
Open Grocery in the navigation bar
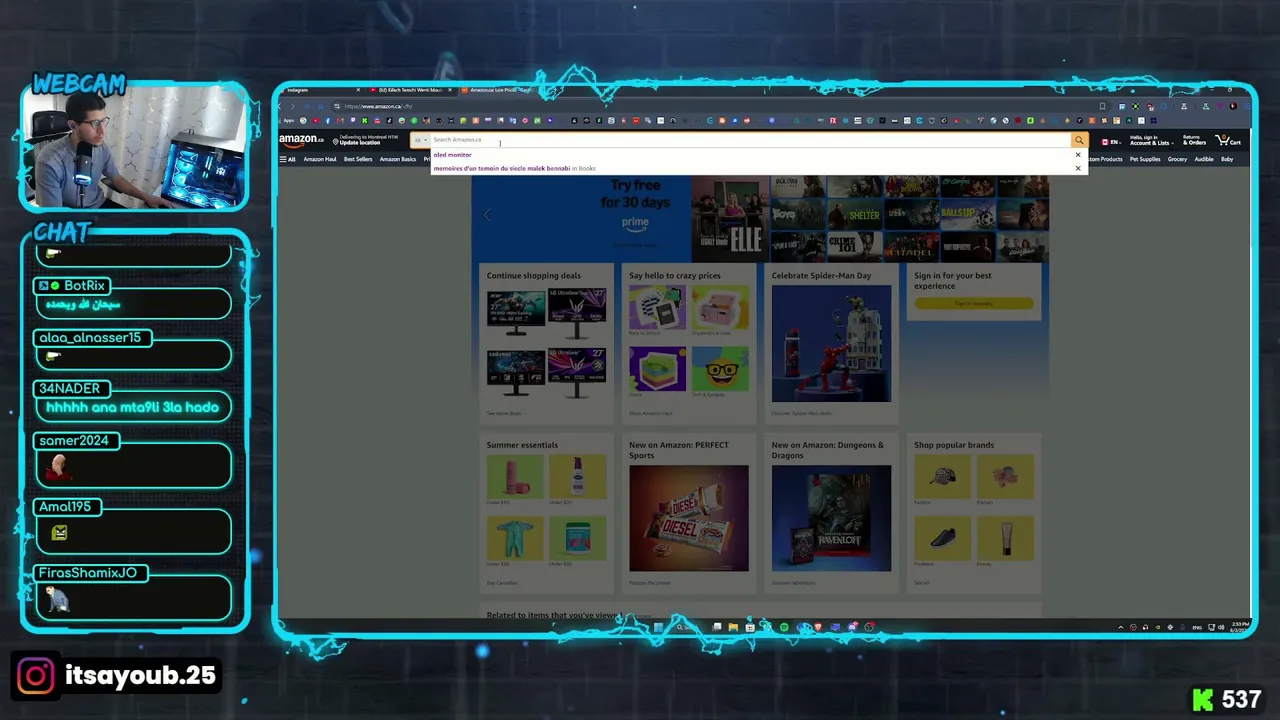click(x=1177, y=159)
